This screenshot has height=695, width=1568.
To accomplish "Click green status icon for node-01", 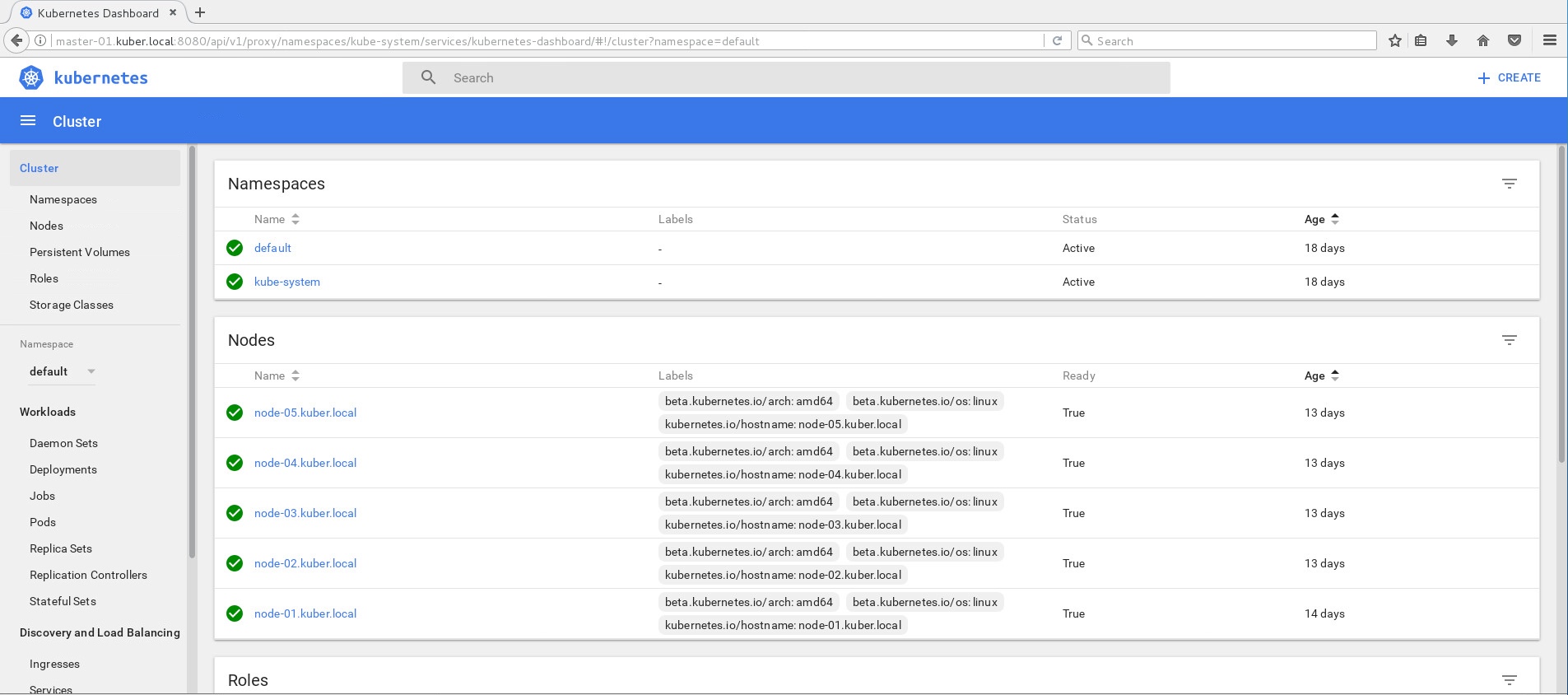I will (235, 613).
